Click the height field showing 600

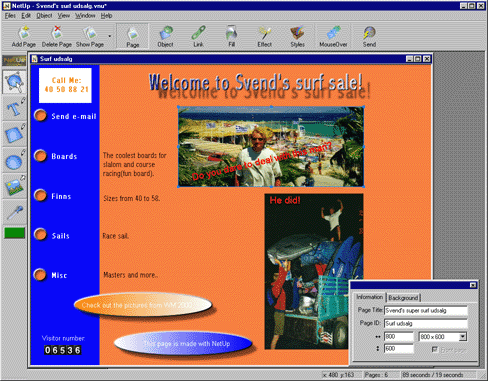tap(399, 349)
